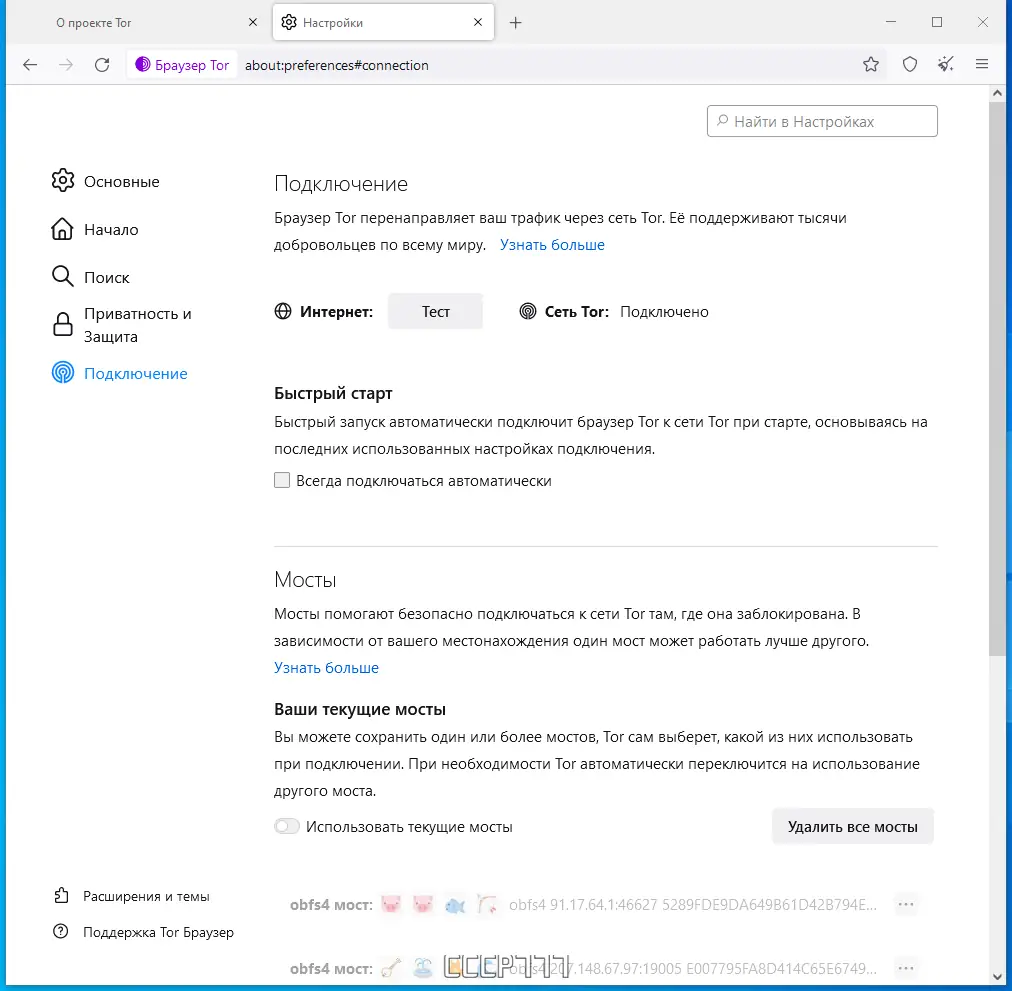Screen dimensions: 1012x991
Task: Click the scrollbar up arrow
Action: tap(997, 93)
